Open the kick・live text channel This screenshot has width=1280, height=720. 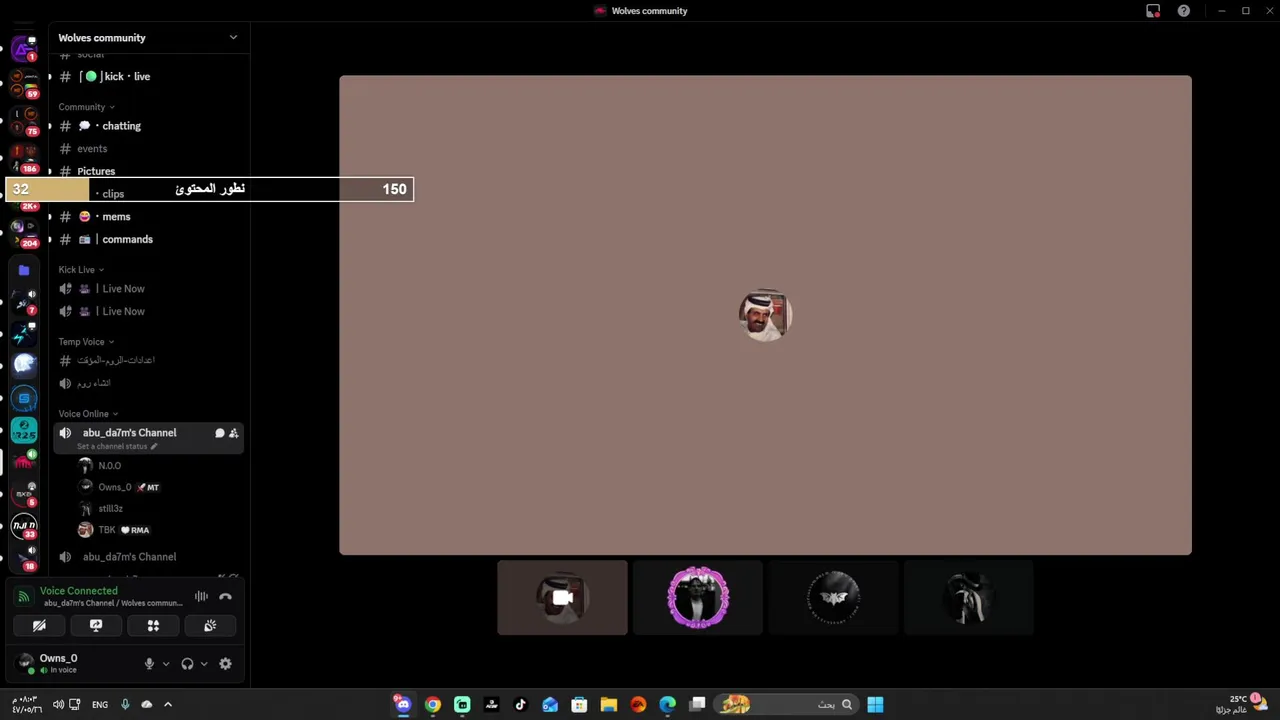point(148,76)
